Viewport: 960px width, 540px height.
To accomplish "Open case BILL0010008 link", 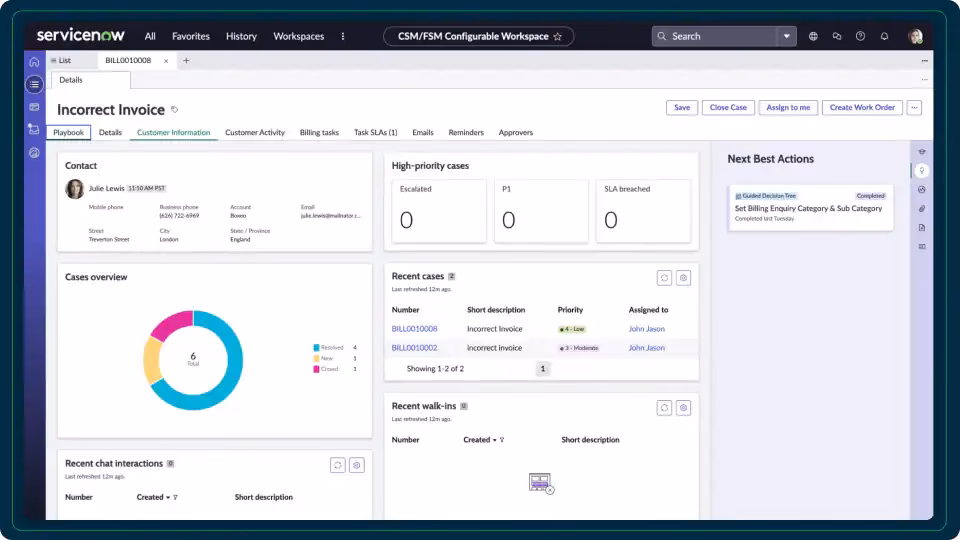I will (414, 329).
